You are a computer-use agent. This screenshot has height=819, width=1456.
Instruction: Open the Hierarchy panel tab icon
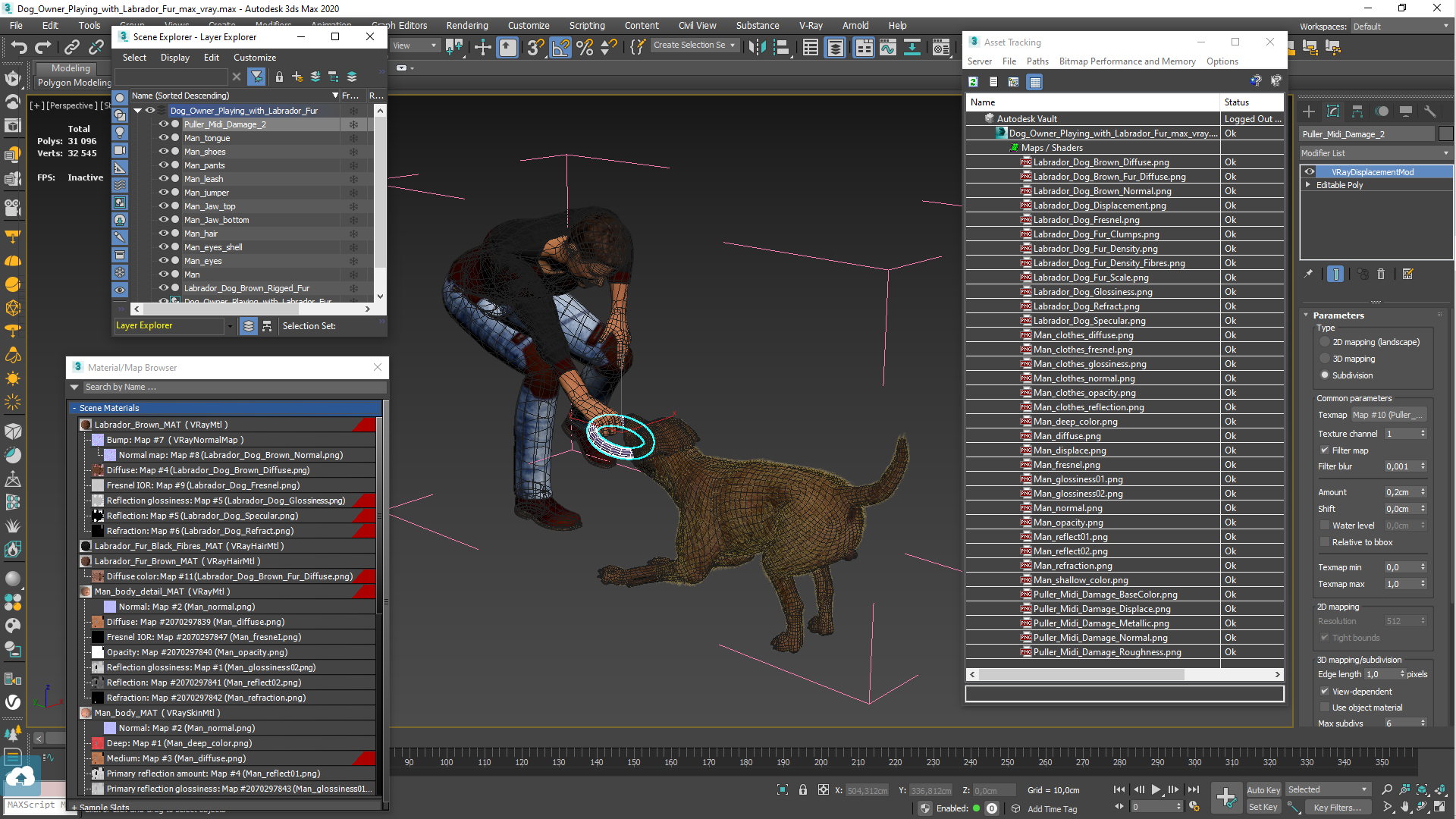(1357, 111)
